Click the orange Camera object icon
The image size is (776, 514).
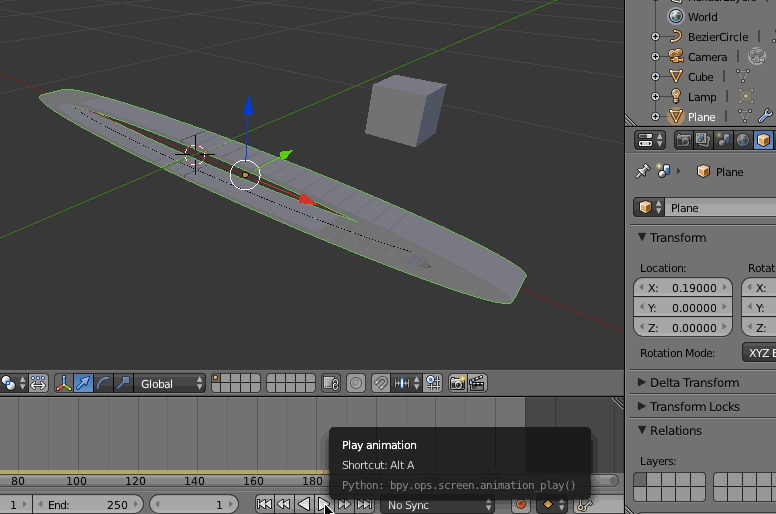click(676, 56)
